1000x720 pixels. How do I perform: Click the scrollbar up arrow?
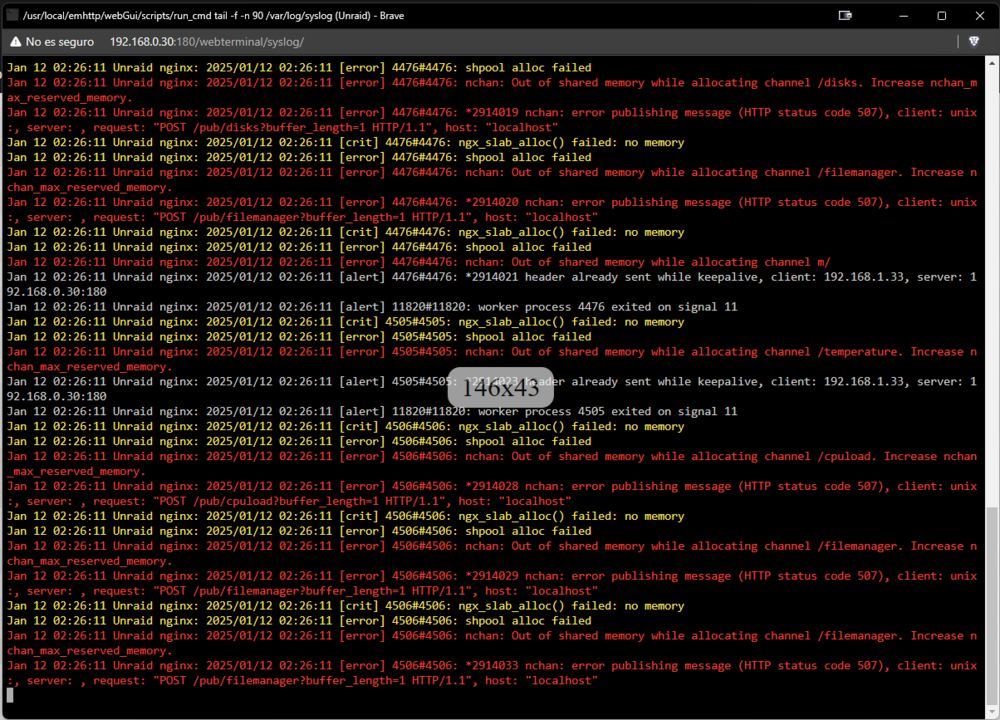[x=992, y=63]
